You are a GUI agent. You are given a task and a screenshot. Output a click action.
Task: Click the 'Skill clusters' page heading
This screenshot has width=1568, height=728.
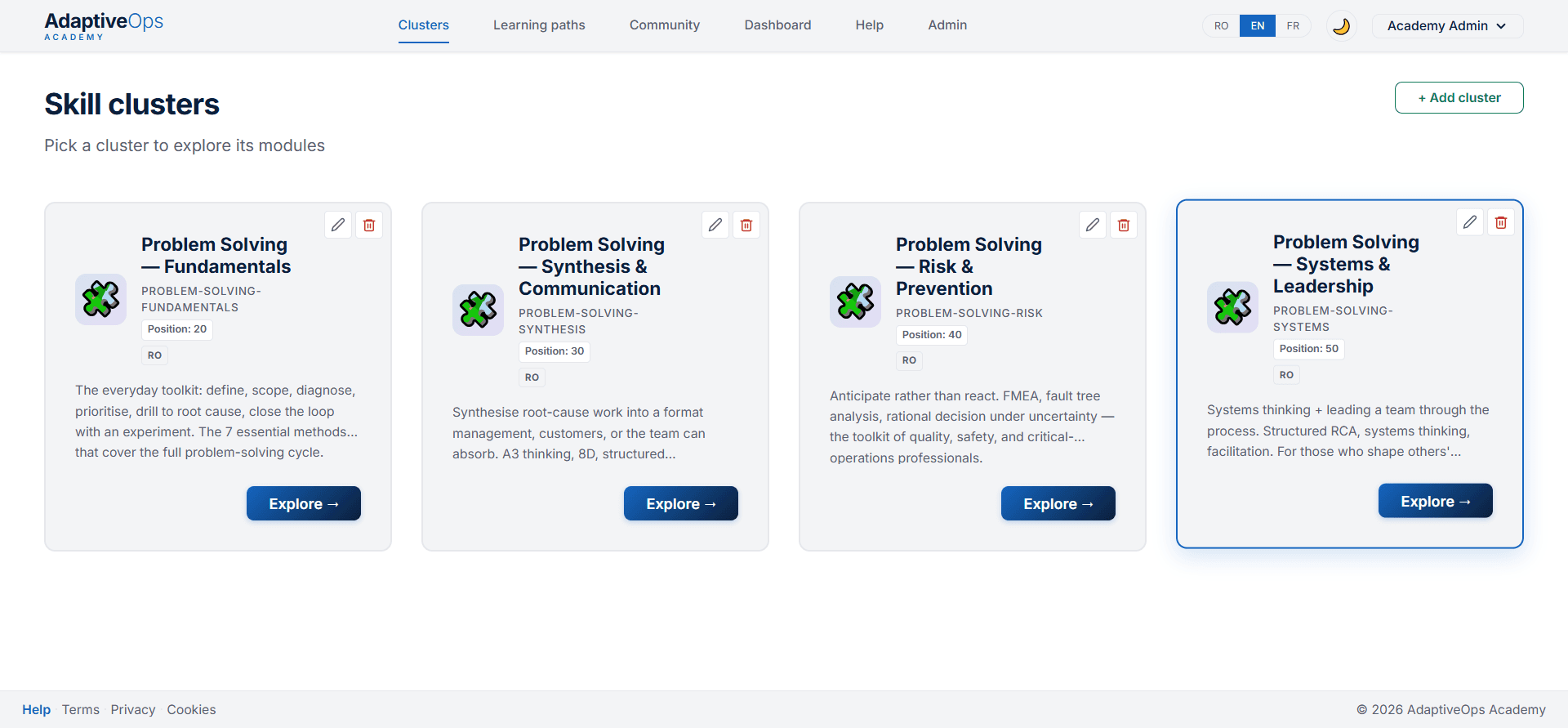pyautogui.click(x=131, y=105)
